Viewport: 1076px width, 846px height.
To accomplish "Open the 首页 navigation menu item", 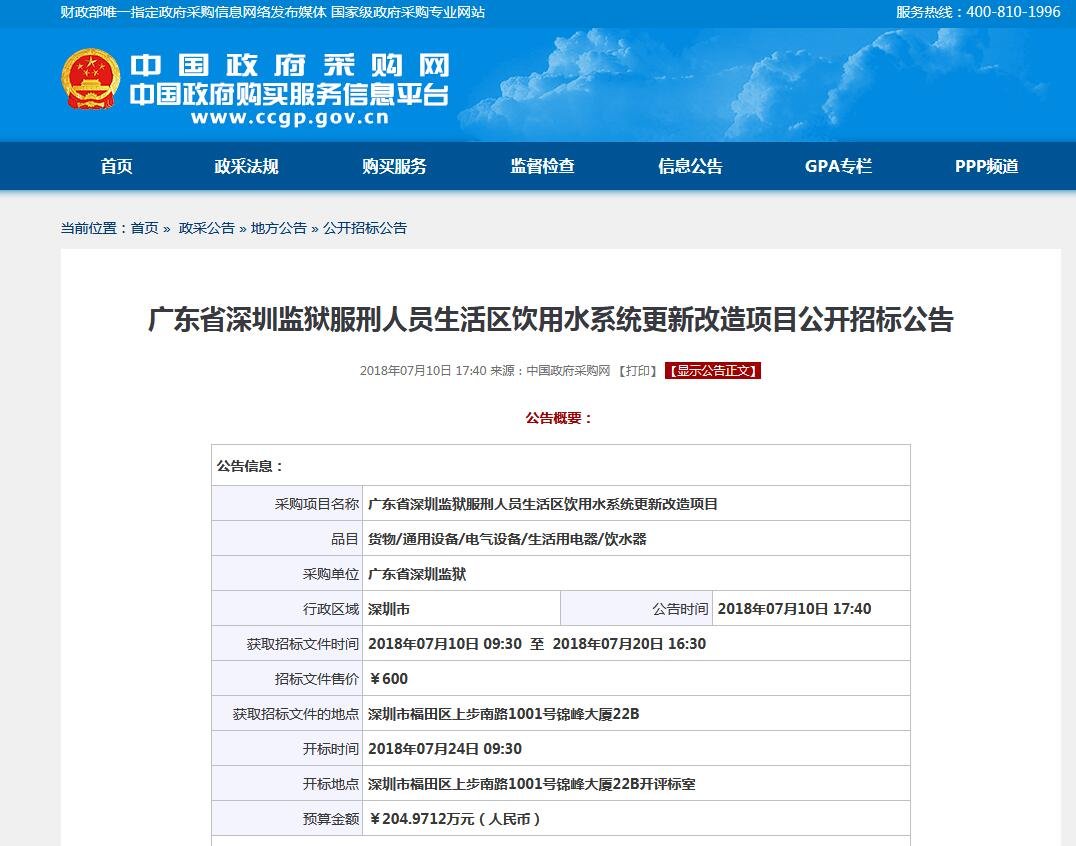I will 117,166.
